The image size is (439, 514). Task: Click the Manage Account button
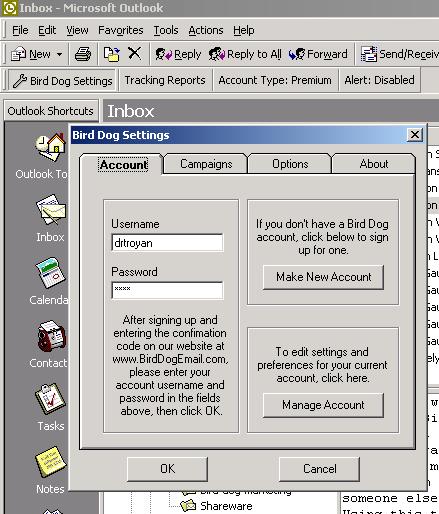pyautogui.click(x=323, y=405)
